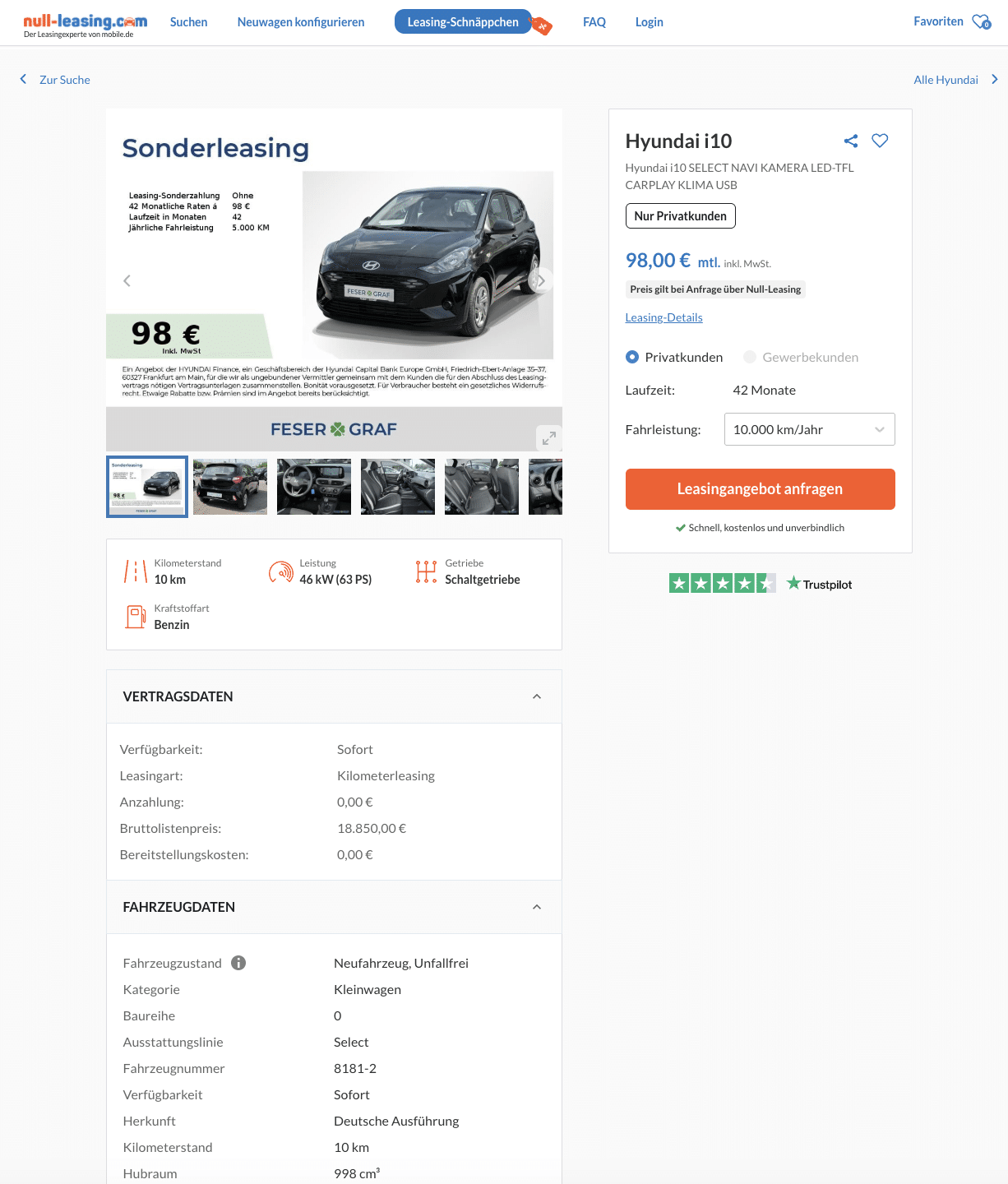Viewport: 1008px width, 1184px height.
Task: Add car to favorites via heart icon
Action: pos(880,141)
